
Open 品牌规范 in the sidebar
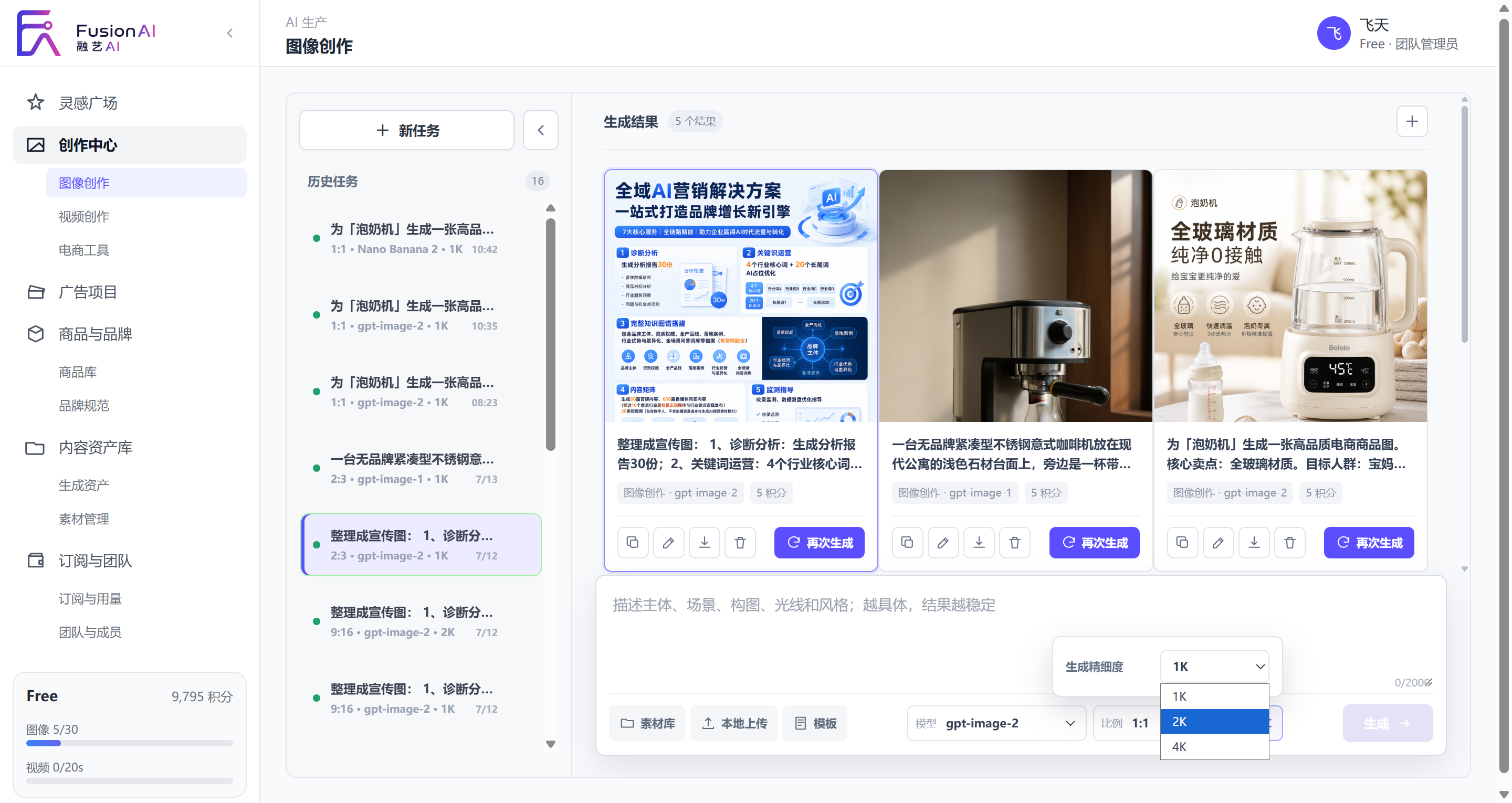[x=146, y=405]
